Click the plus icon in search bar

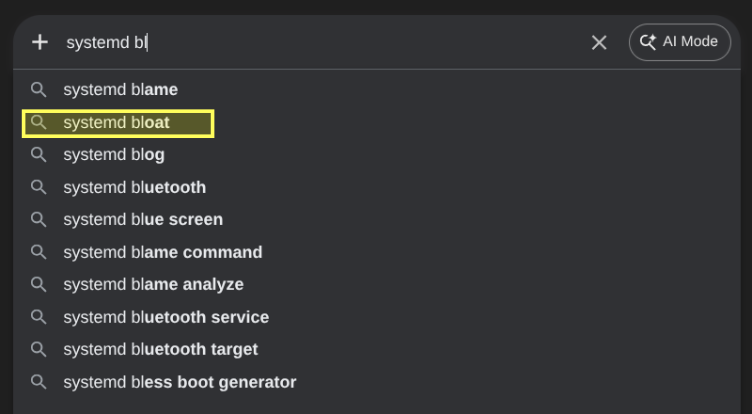tap(40, 42)
